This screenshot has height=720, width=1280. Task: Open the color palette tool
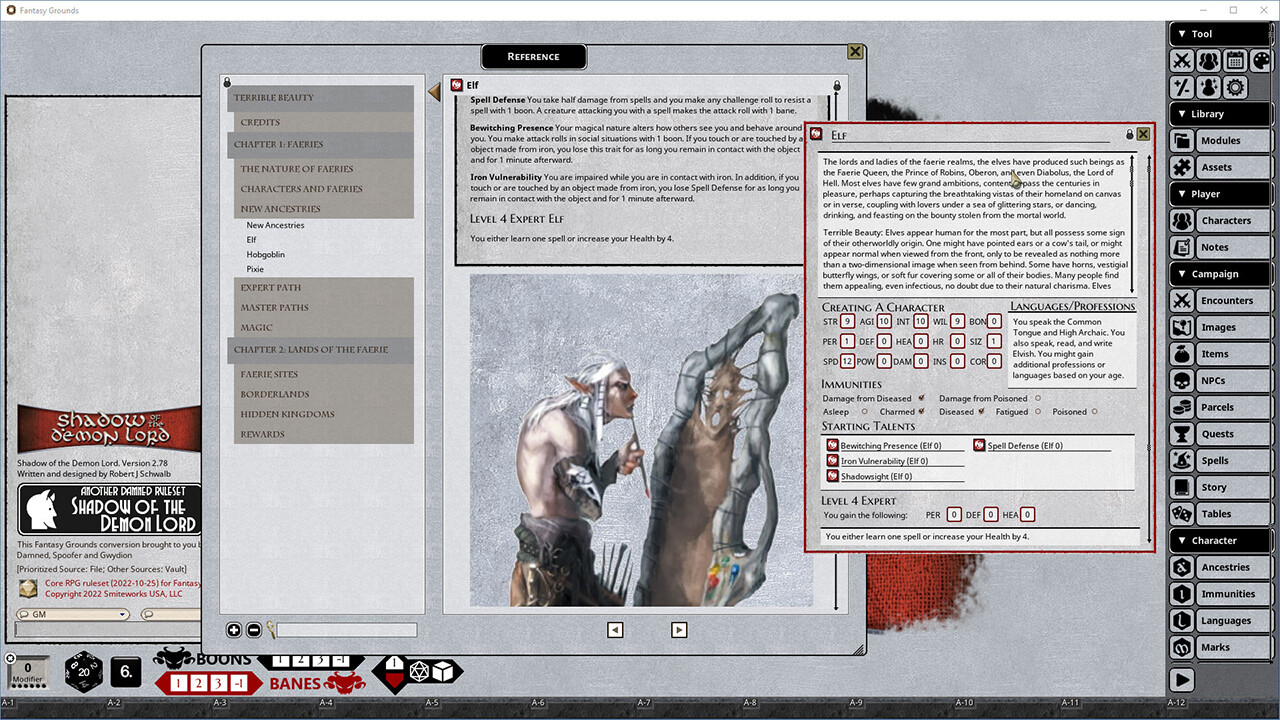(1262, 61)
